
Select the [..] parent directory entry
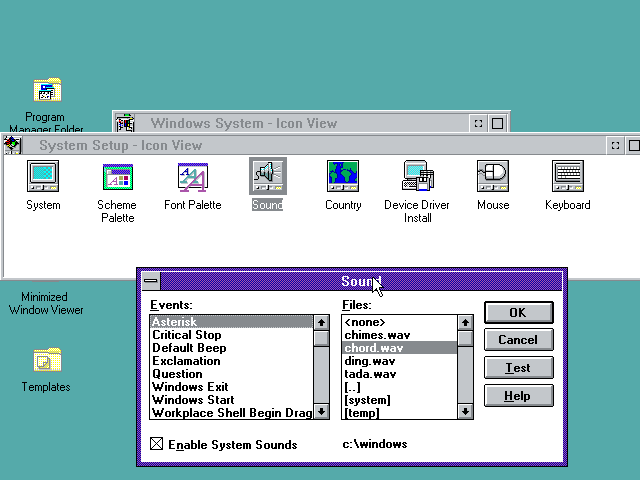(399, 387)
